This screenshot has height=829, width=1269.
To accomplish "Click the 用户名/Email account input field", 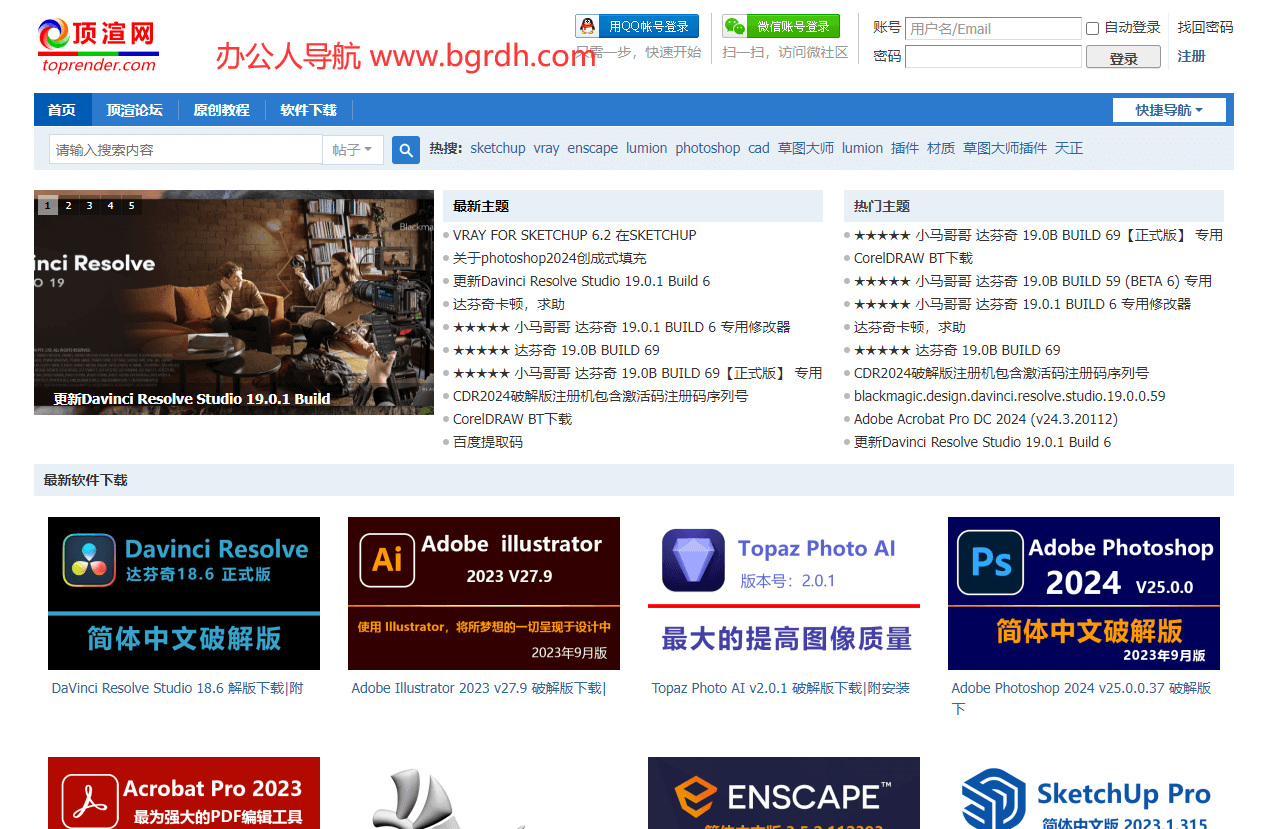I will [x=993, y=28].
